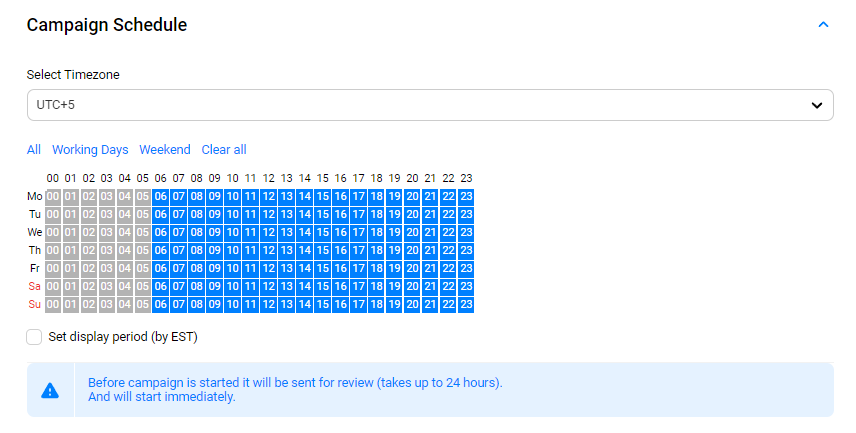Click the Sa row label
The width and height of the screenshot is (856, 433).
tap(34, 286)
